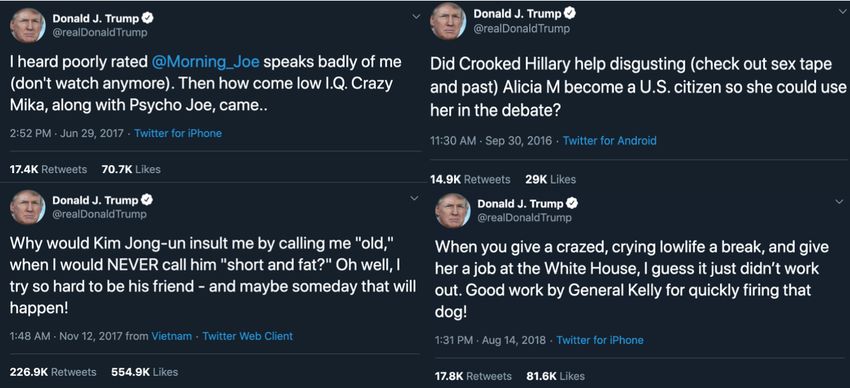Screen dimensions: 850x388
Task: Click the Vietnam location link
Action: (171, 337)
